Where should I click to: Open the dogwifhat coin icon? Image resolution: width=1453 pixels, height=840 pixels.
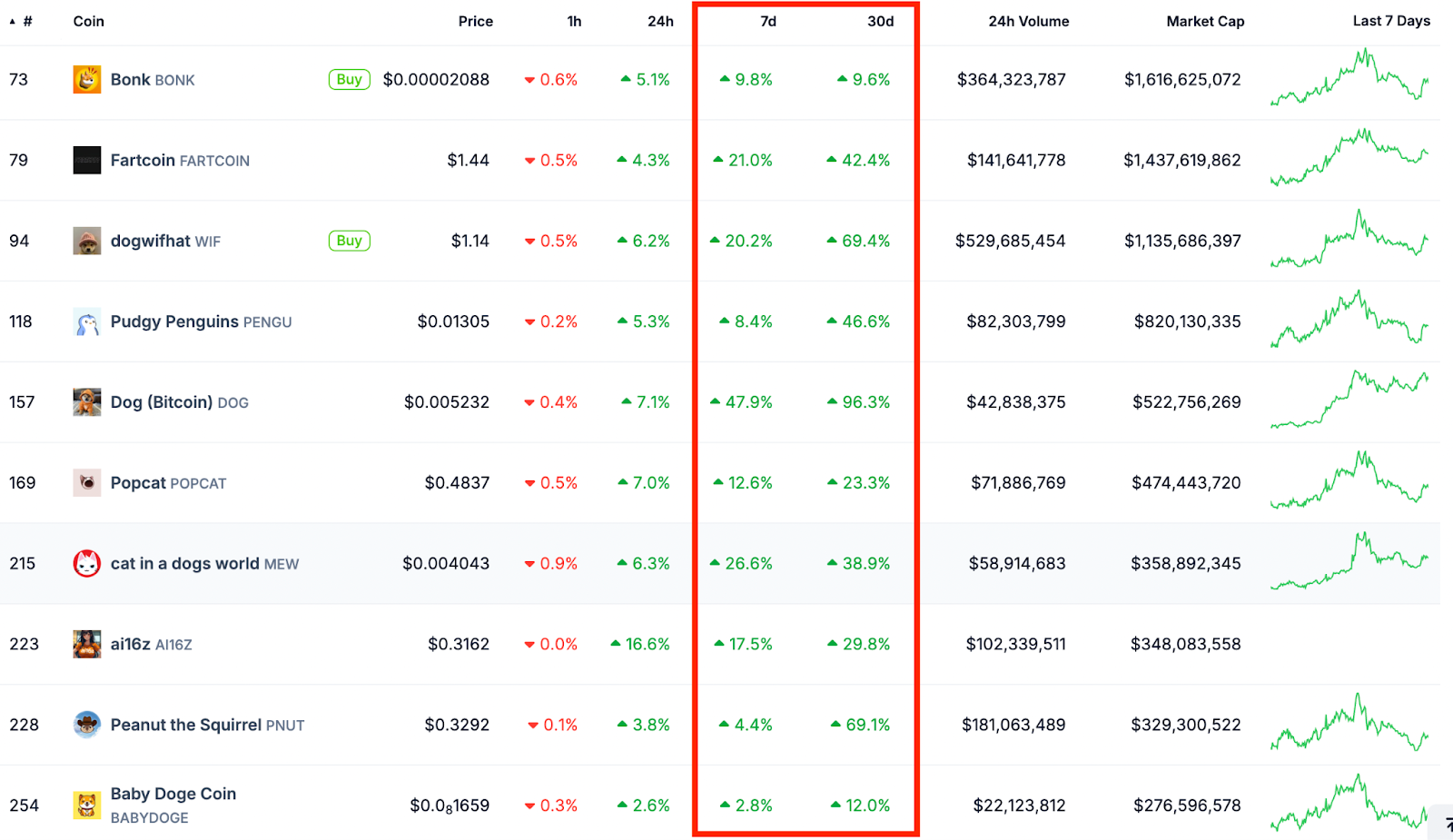[x=86, y=242]
